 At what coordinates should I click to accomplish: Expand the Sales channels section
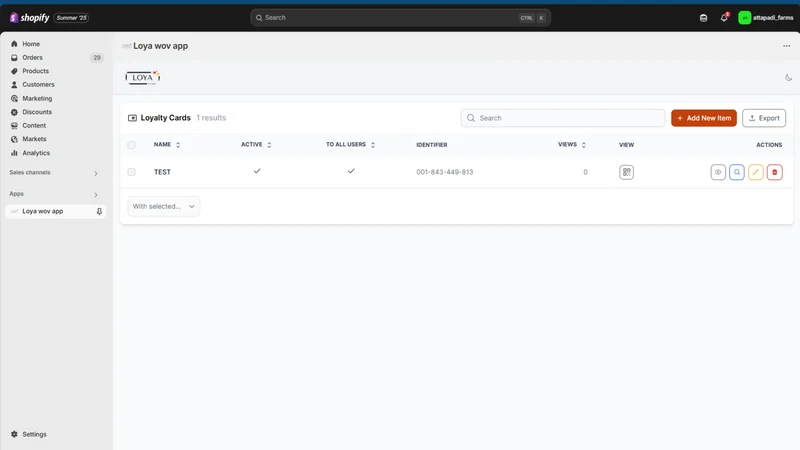point(95,173)
